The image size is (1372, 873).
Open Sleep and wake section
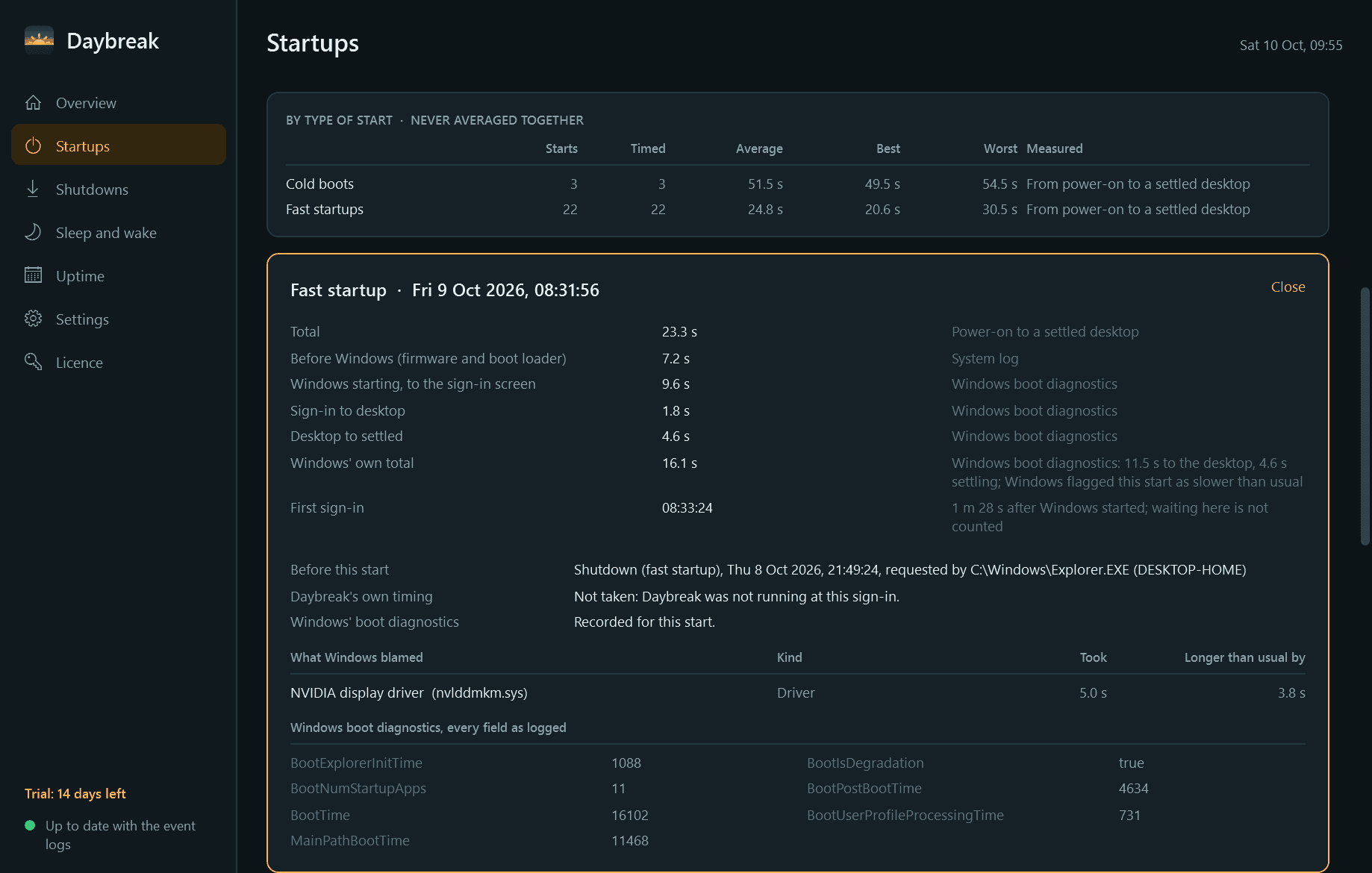tap(119, 233)
